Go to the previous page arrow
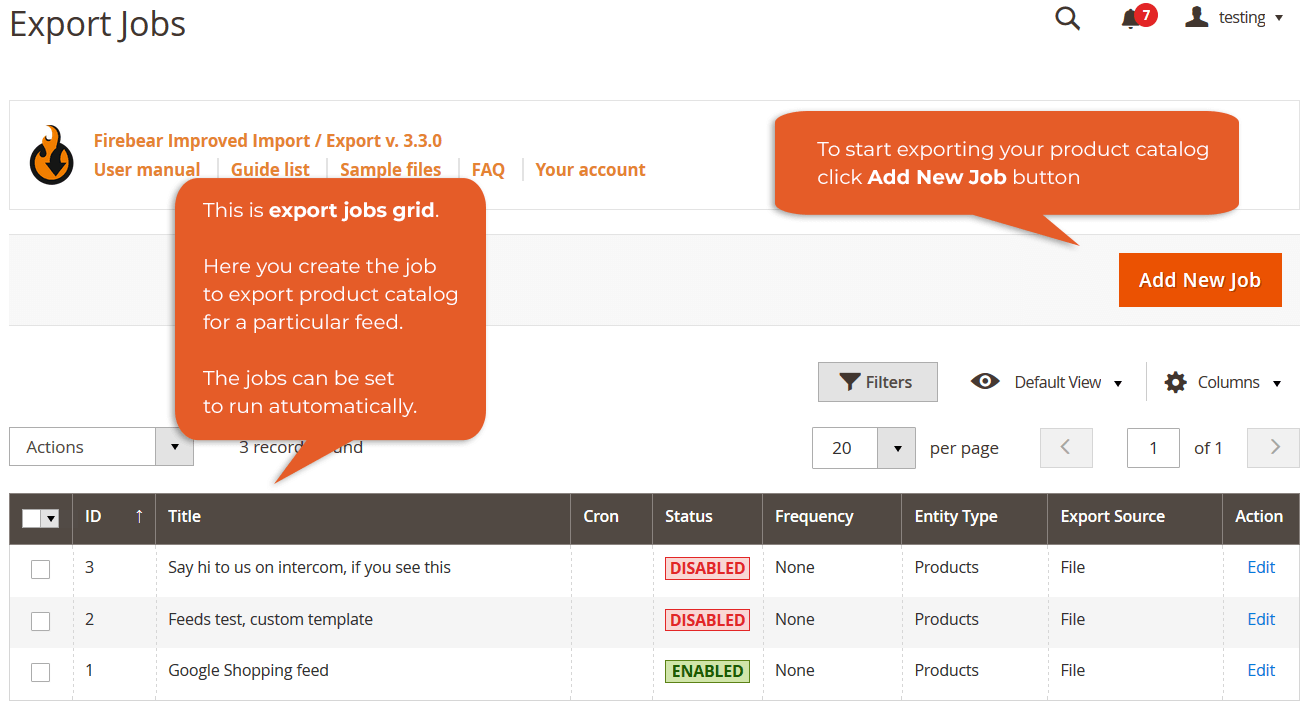 coord(1066,448)
